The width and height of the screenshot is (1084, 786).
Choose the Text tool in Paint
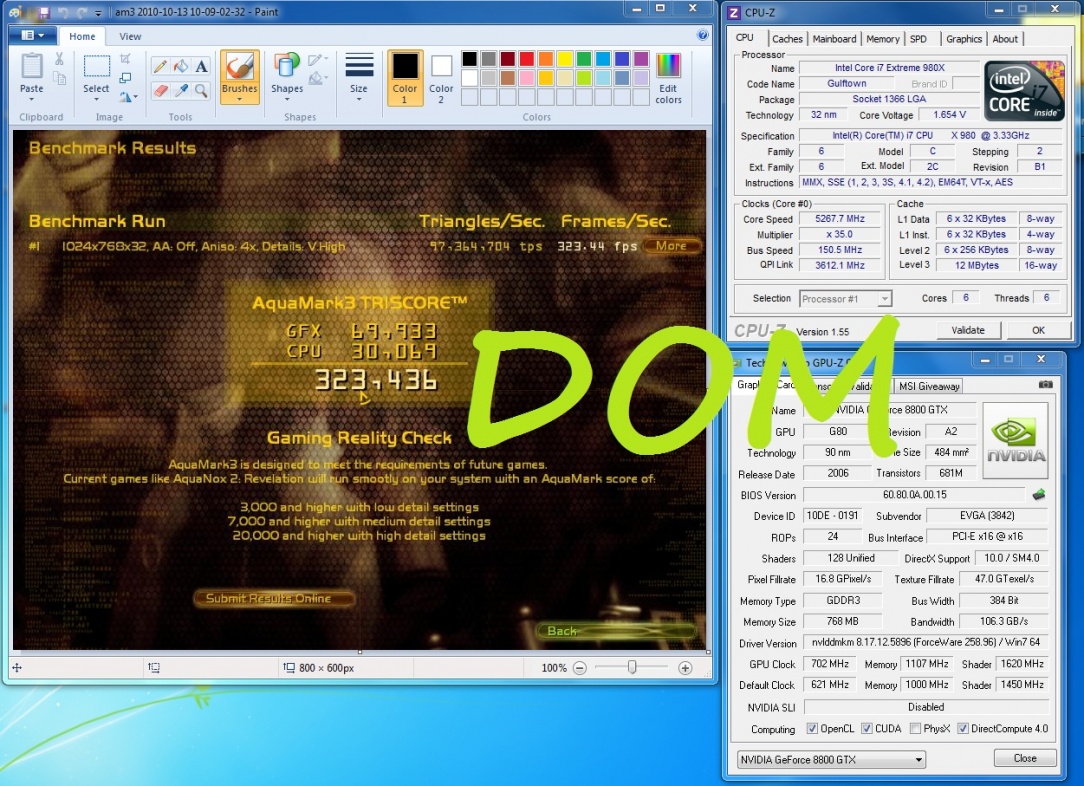point(201,67)
